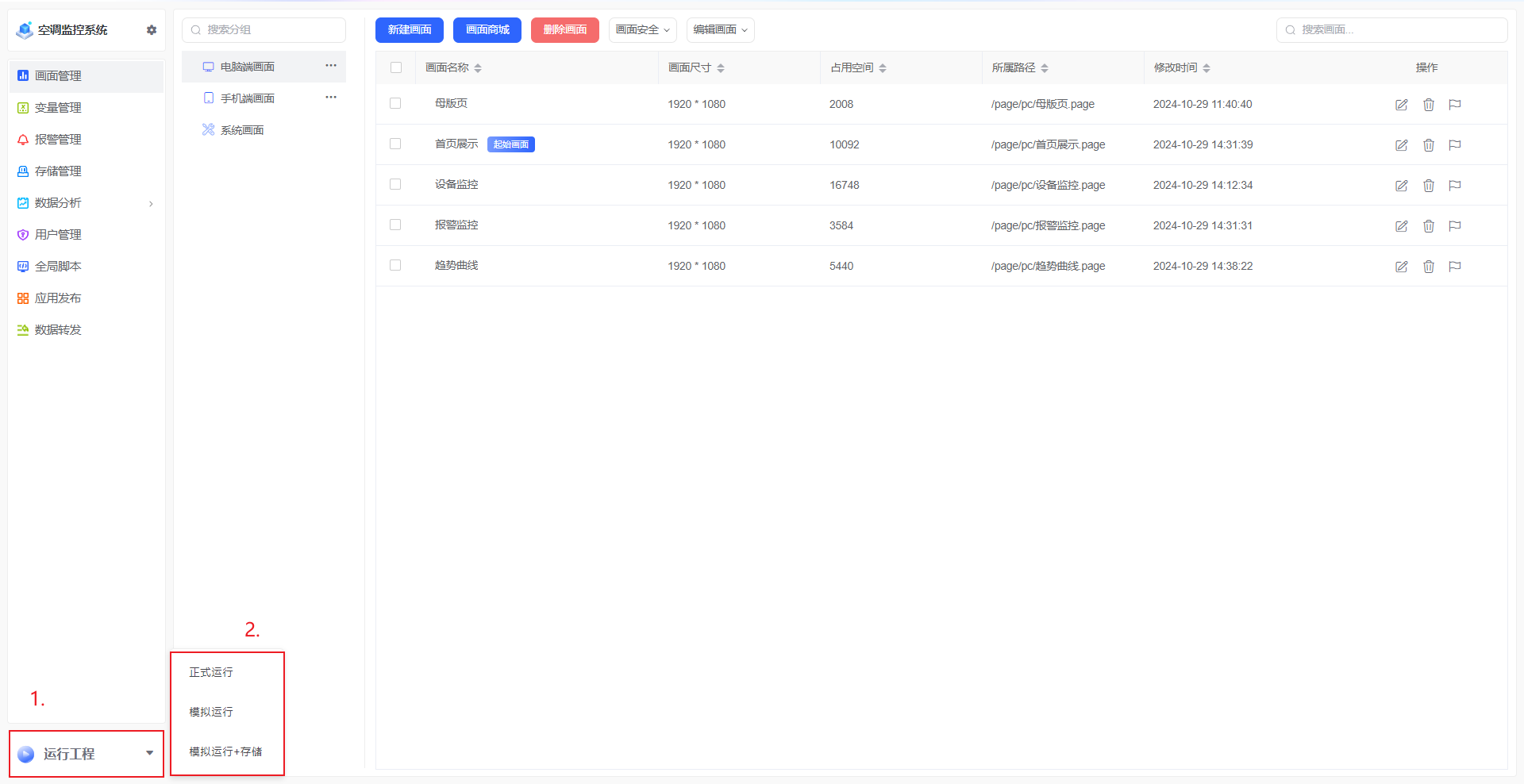Expand the 数据分析 sidebar submenu
The image size is (1524, 784).
151,204
